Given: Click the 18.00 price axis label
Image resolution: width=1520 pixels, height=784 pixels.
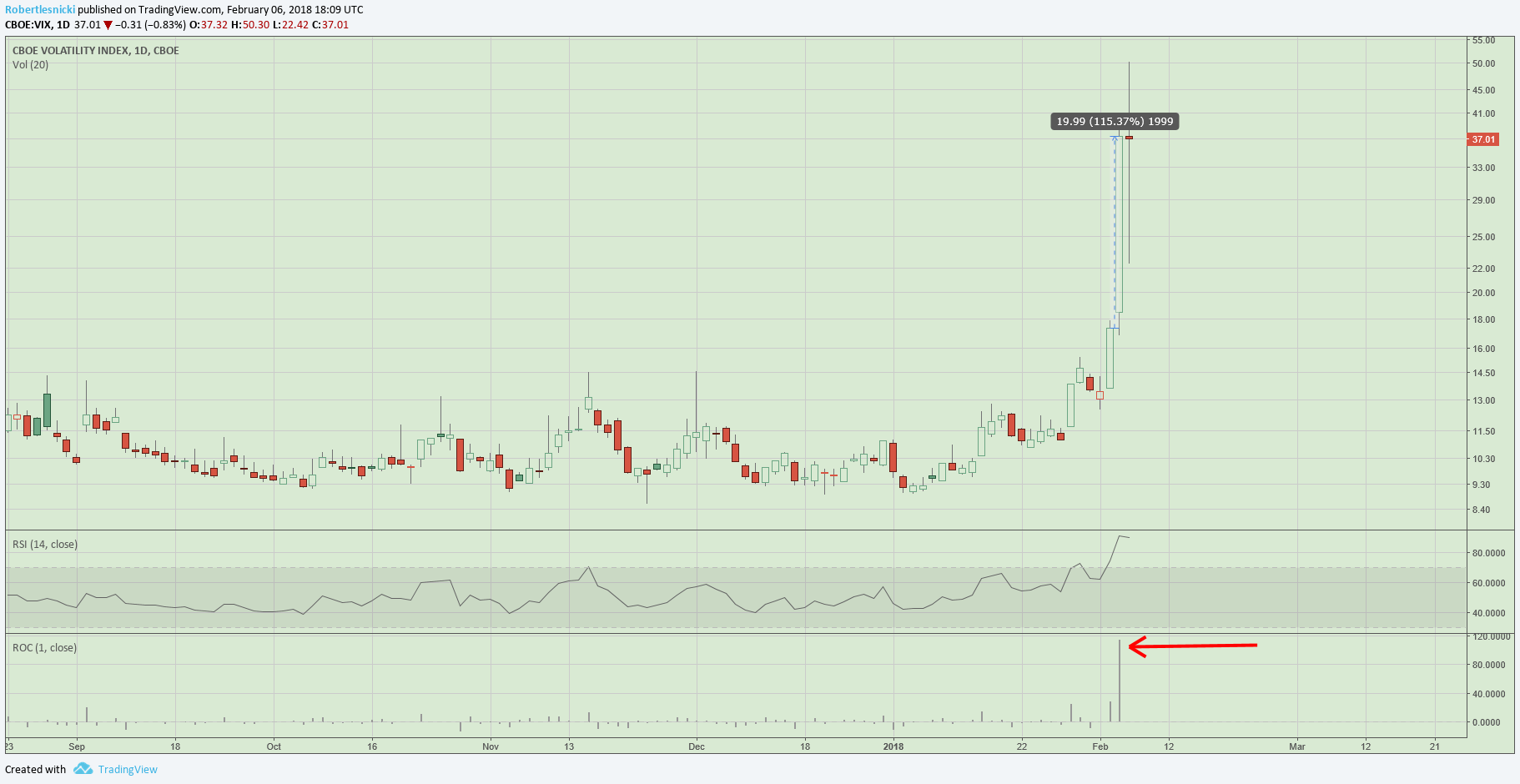Looking at the screenshot, I should click(1483, 319).
